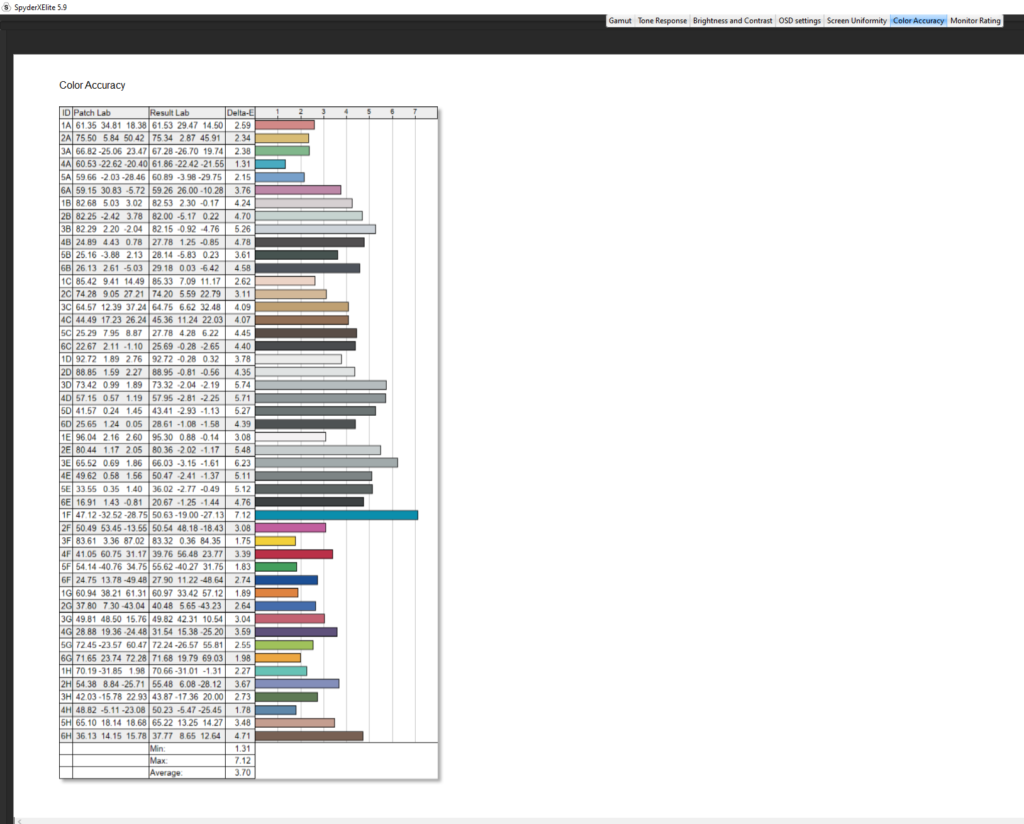Select the Color Accuracy tab

918,20
